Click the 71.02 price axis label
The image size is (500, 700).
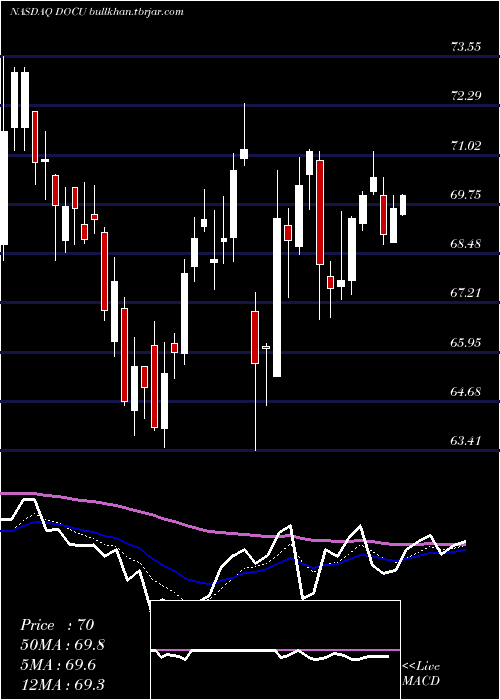click(x=466, y=145)
